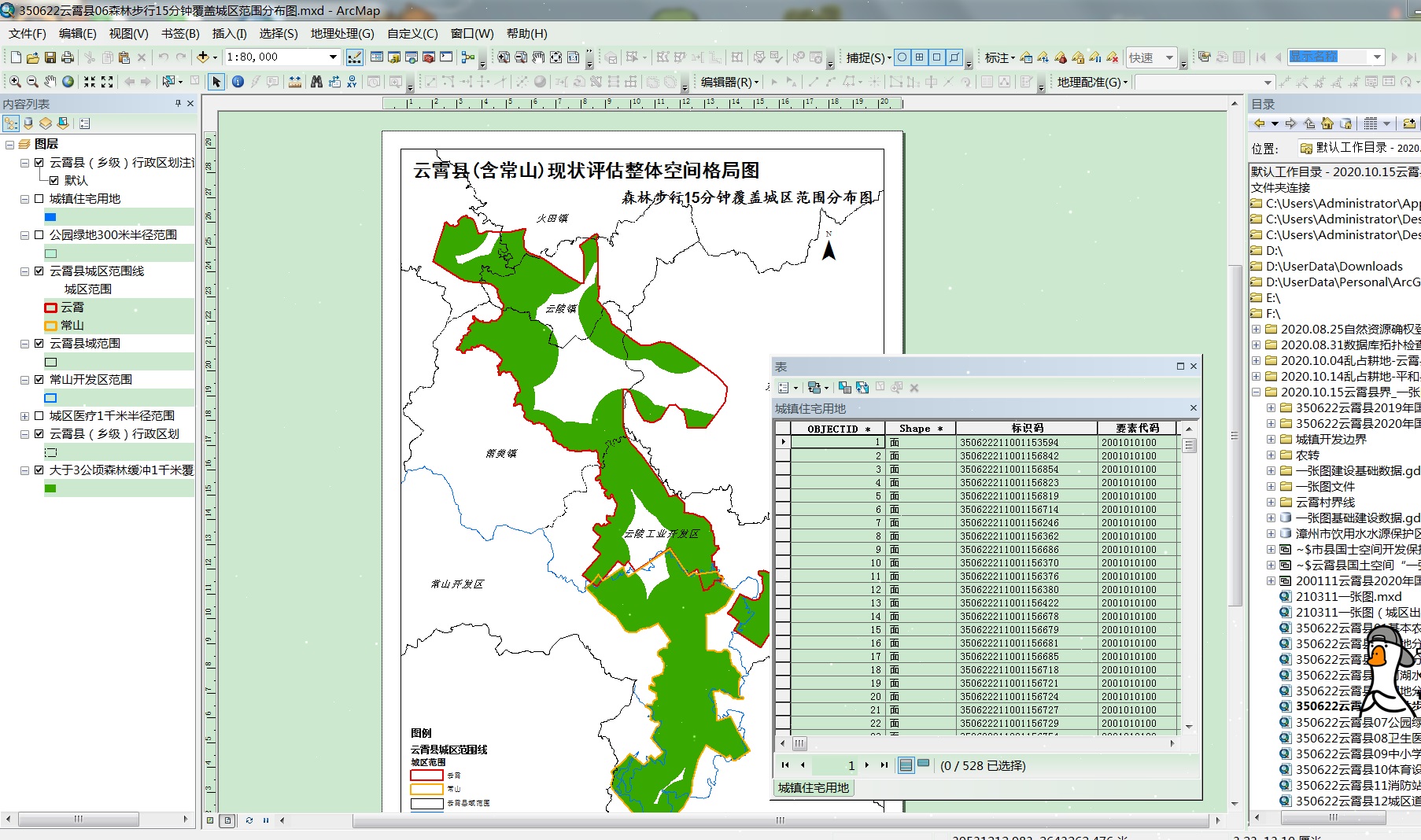Save the map document

click(50, 57)
